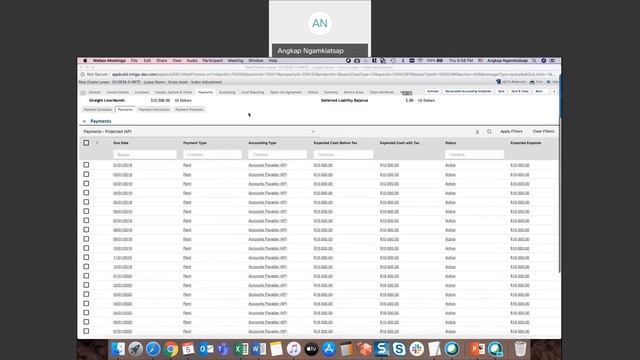Click refresh icon beside Apply Filters
The width and height of the screenshot is (640, 360).
click(x=489, y=131)
